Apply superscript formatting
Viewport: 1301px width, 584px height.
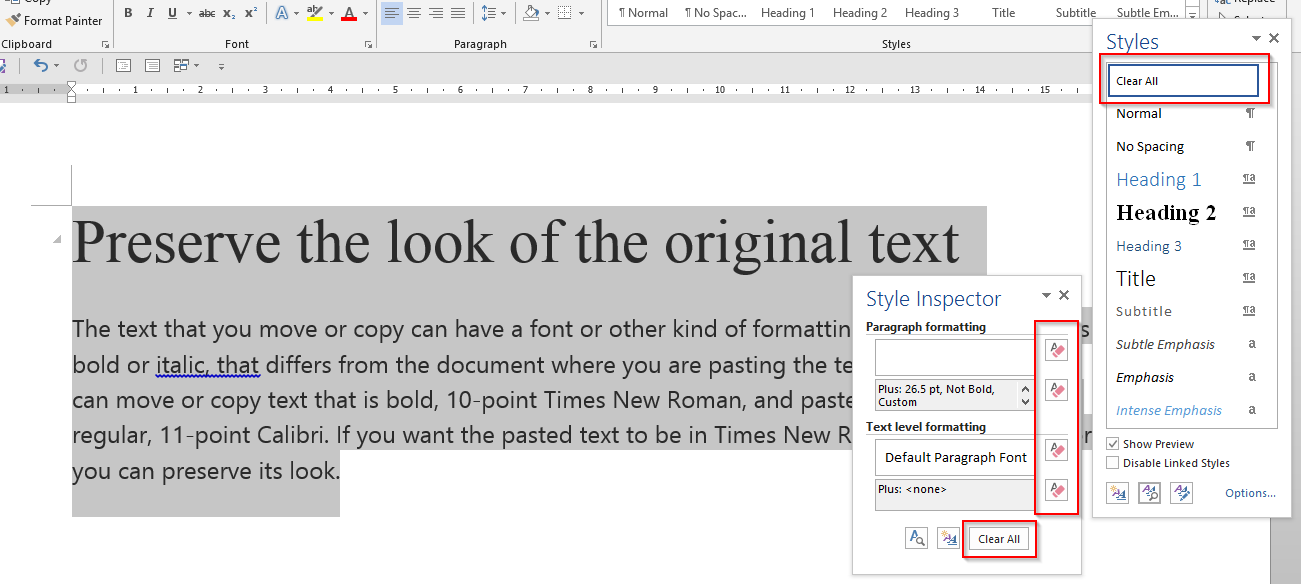pos(251,13)
